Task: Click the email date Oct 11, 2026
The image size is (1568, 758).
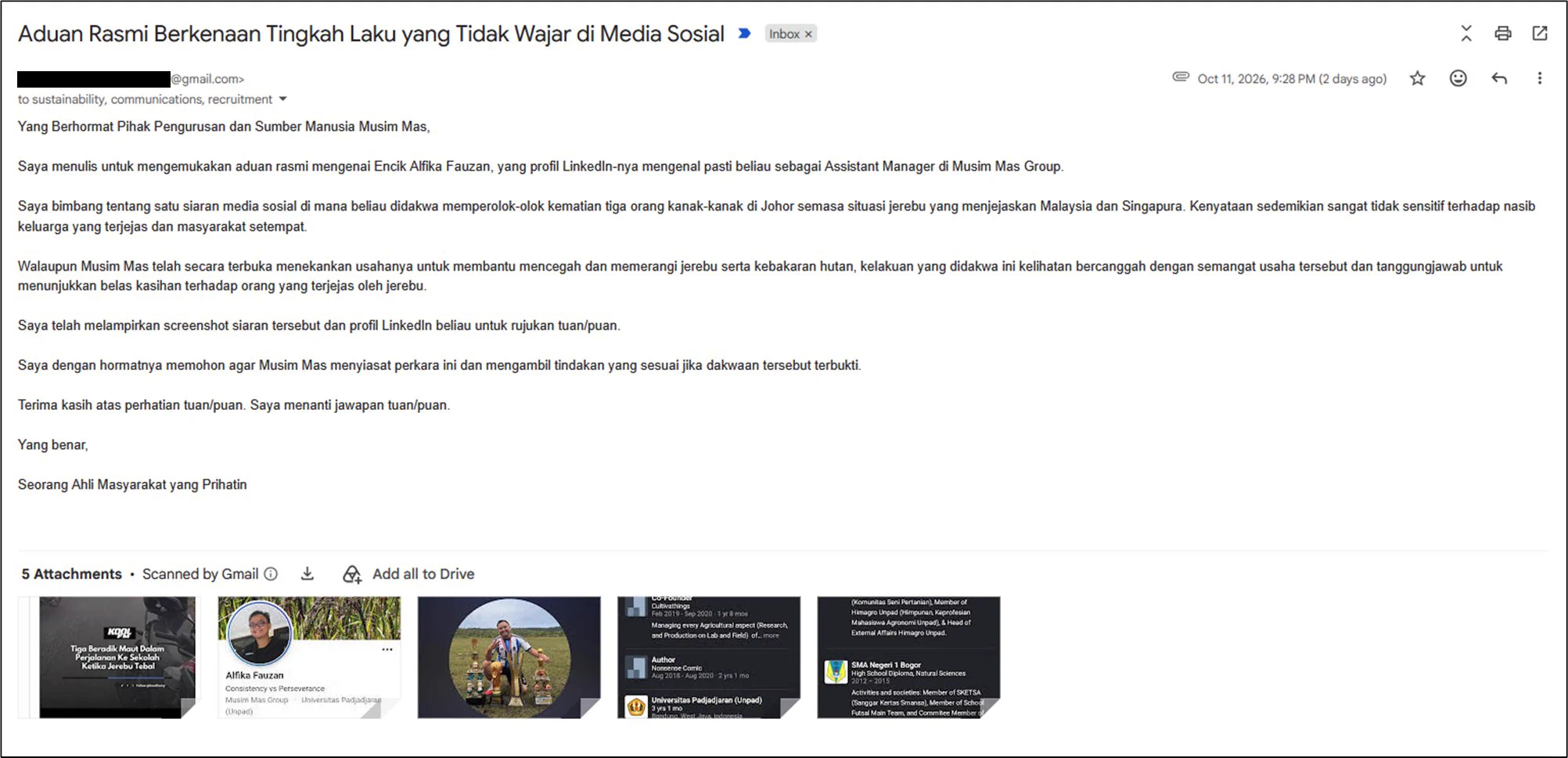Action: 1292,79
